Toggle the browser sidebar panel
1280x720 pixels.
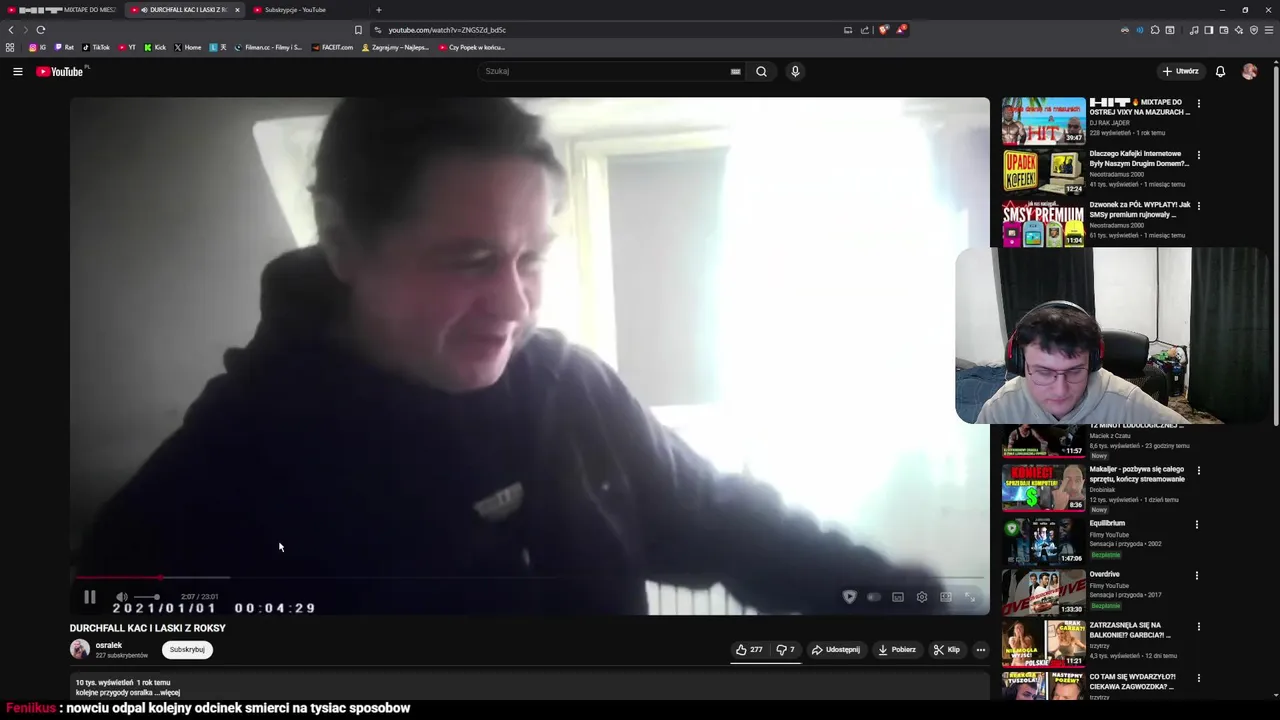click(1208, 30)
